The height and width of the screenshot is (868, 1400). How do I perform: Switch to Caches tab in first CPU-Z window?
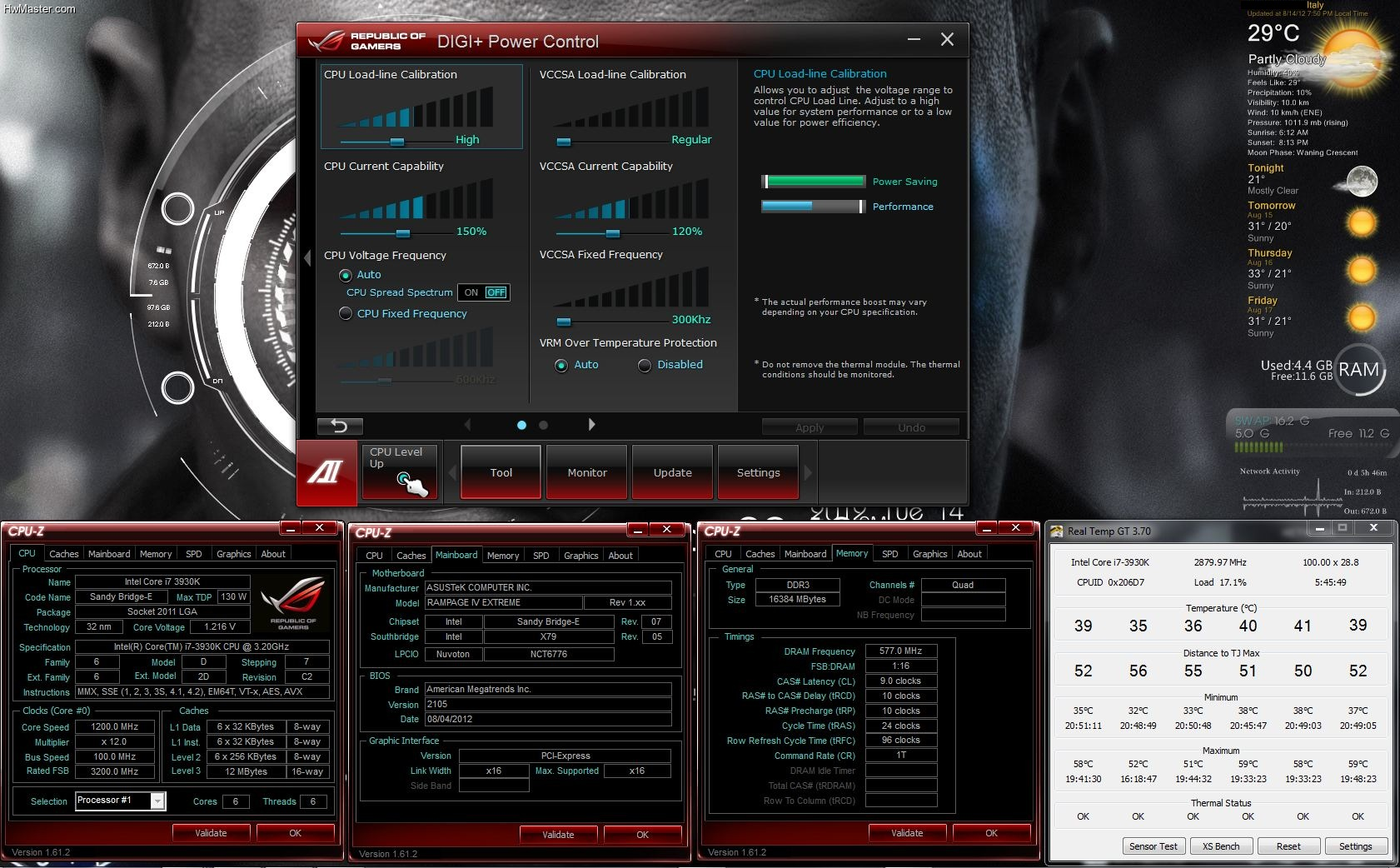63,554
